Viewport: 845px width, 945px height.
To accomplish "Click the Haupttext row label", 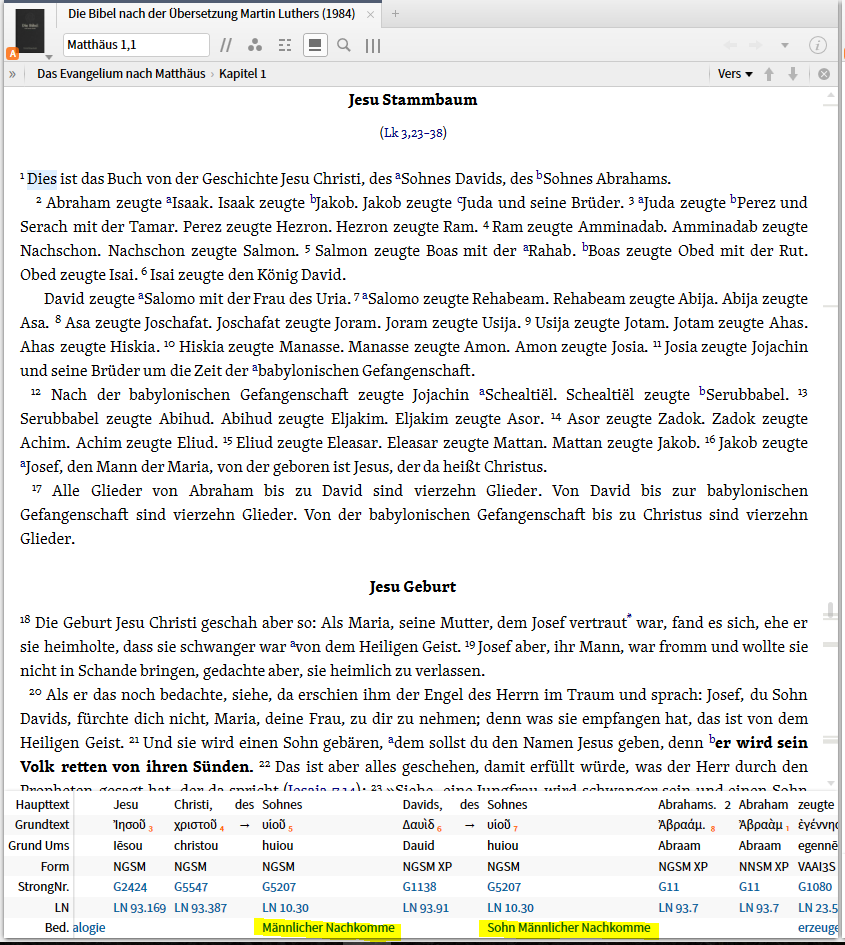I will point(42,805).
